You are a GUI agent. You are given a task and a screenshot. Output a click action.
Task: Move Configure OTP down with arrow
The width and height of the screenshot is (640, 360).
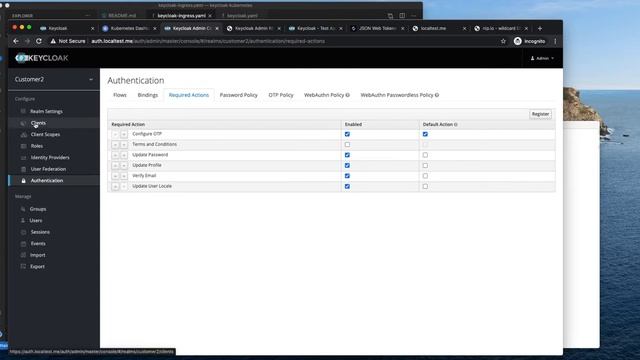tap(124, 134)
